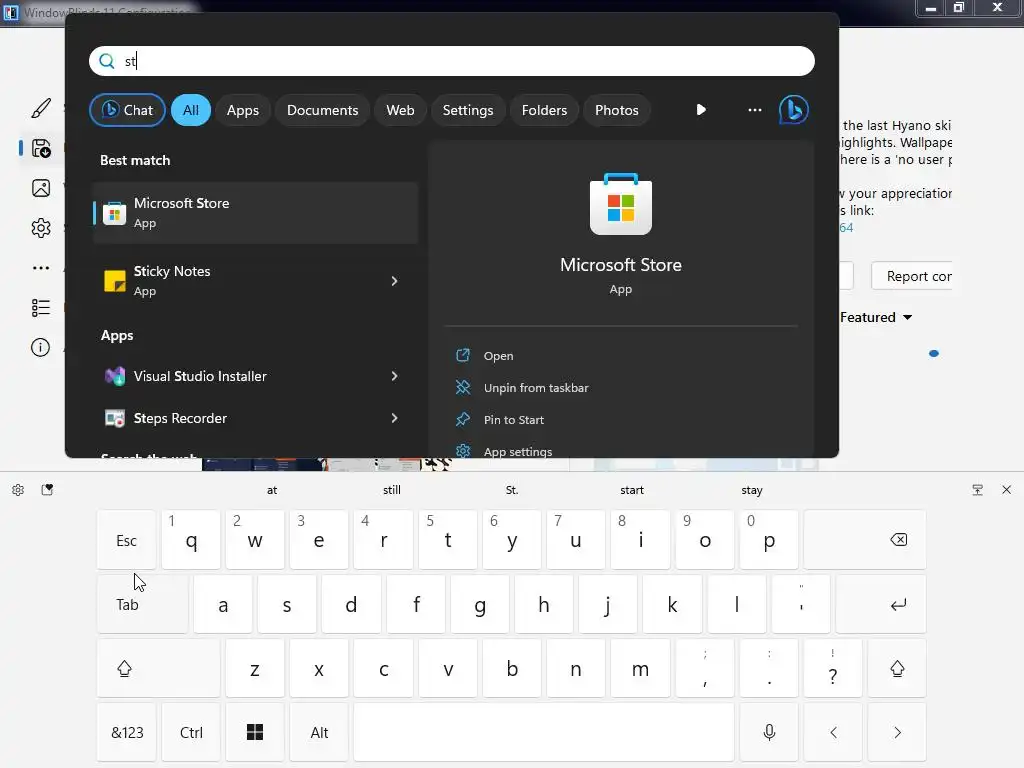Tap the left arrow key
The width and height of the screenshot is (1024, 768).
833,732
